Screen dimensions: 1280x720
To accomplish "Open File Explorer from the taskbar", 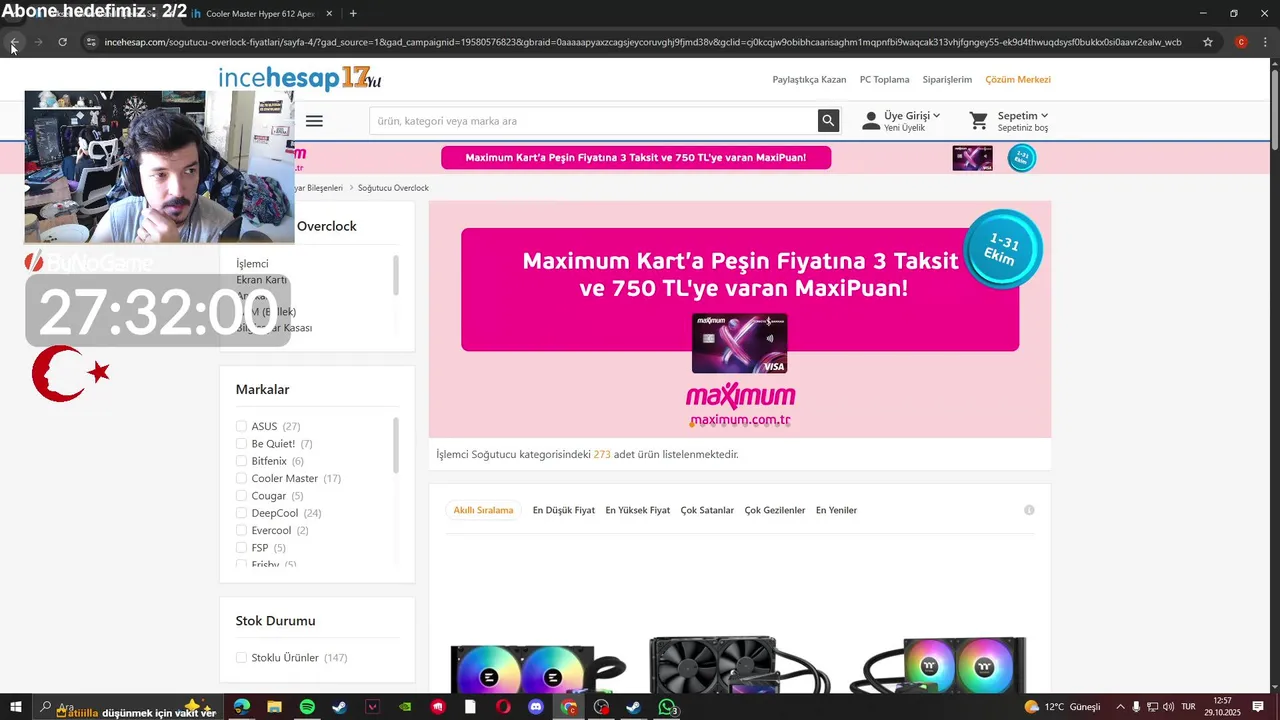I will point(274,707).
